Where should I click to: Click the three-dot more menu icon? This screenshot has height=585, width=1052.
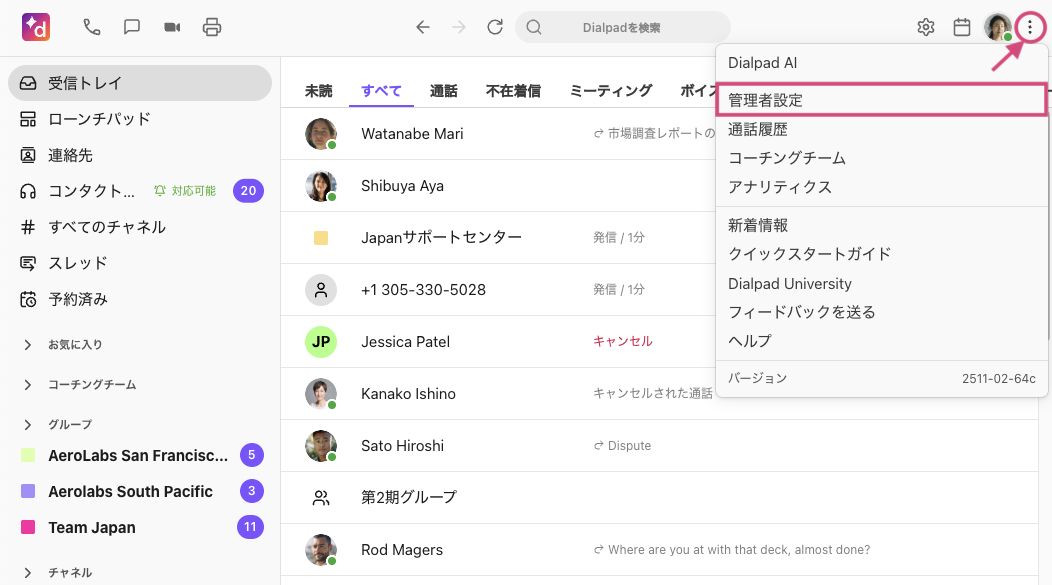(1030, 27)
